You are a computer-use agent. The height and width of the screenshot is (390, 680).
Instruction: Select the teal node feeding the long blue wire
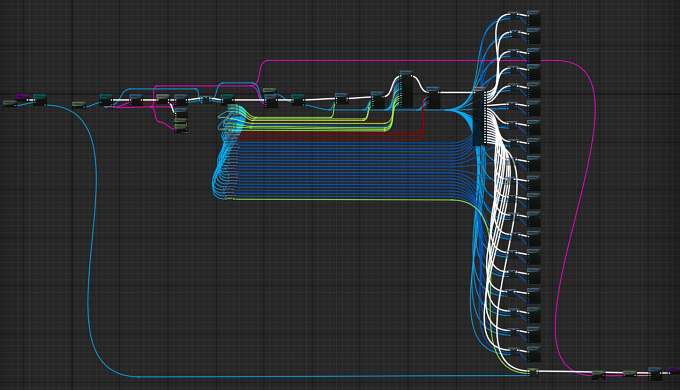[x=40, y=100]
